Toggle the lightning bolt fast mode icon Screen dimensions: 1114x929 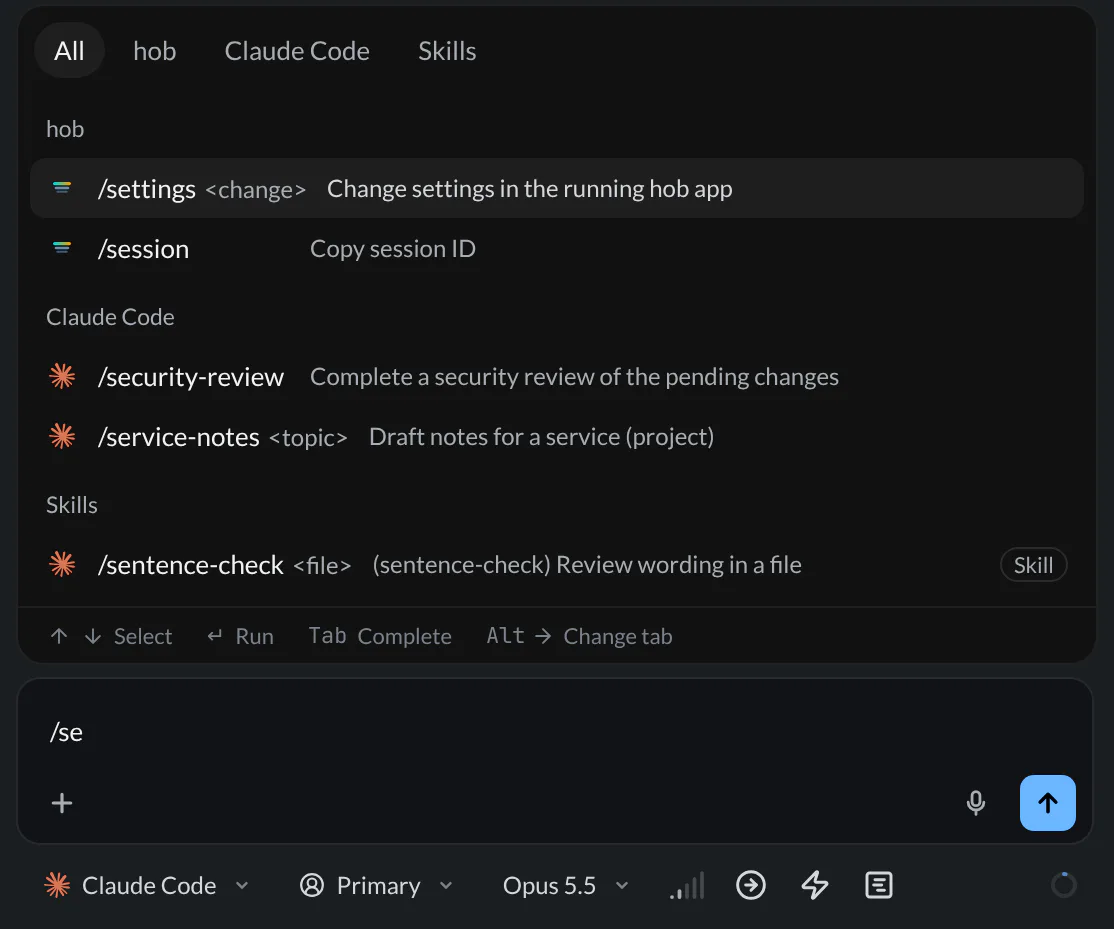click(x=815, y=886)
